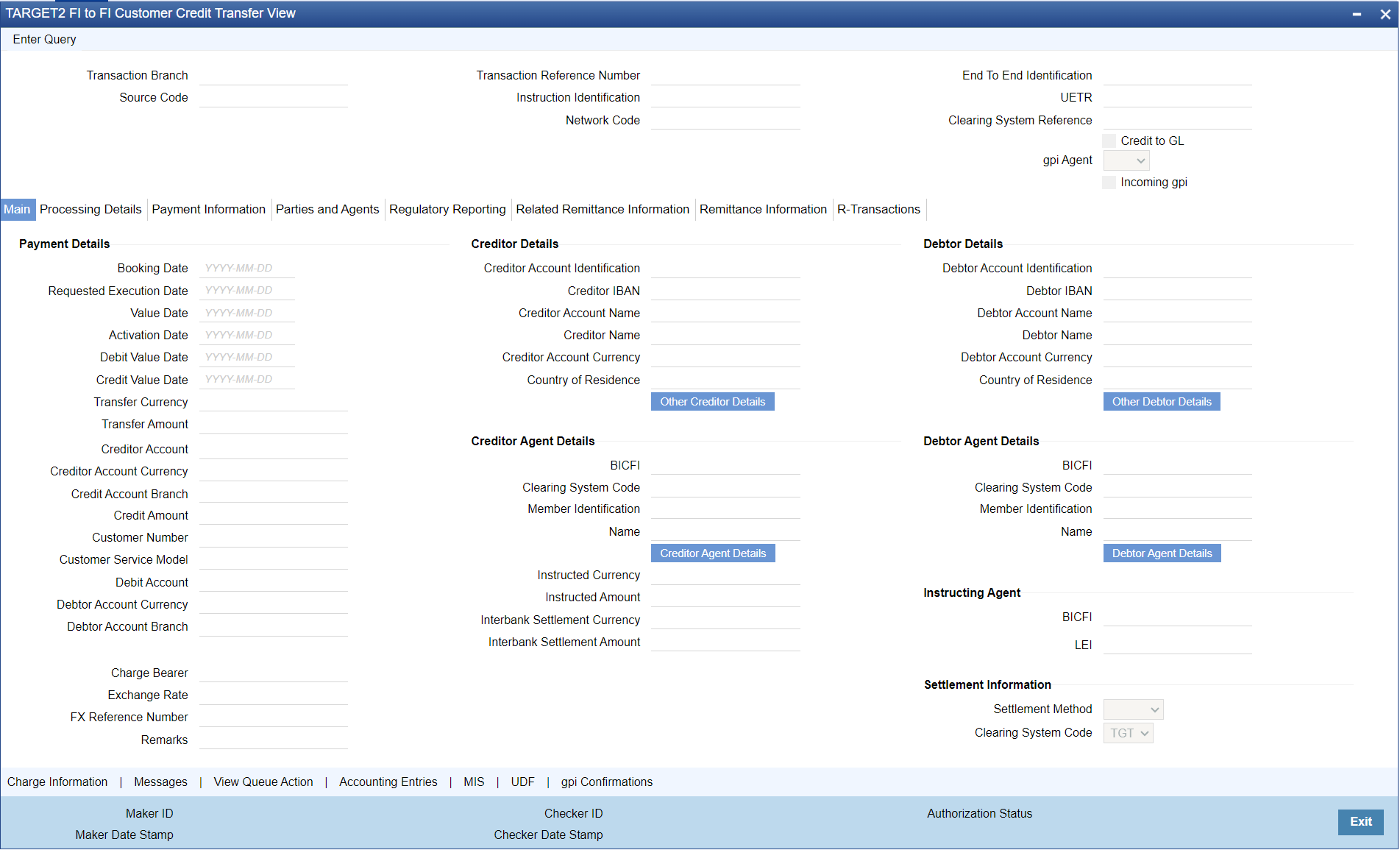Minimize the TARGET2 Credit Transfer View window
The image size is (1400, 850).
pyautogui.click(x=1357, y=14)
